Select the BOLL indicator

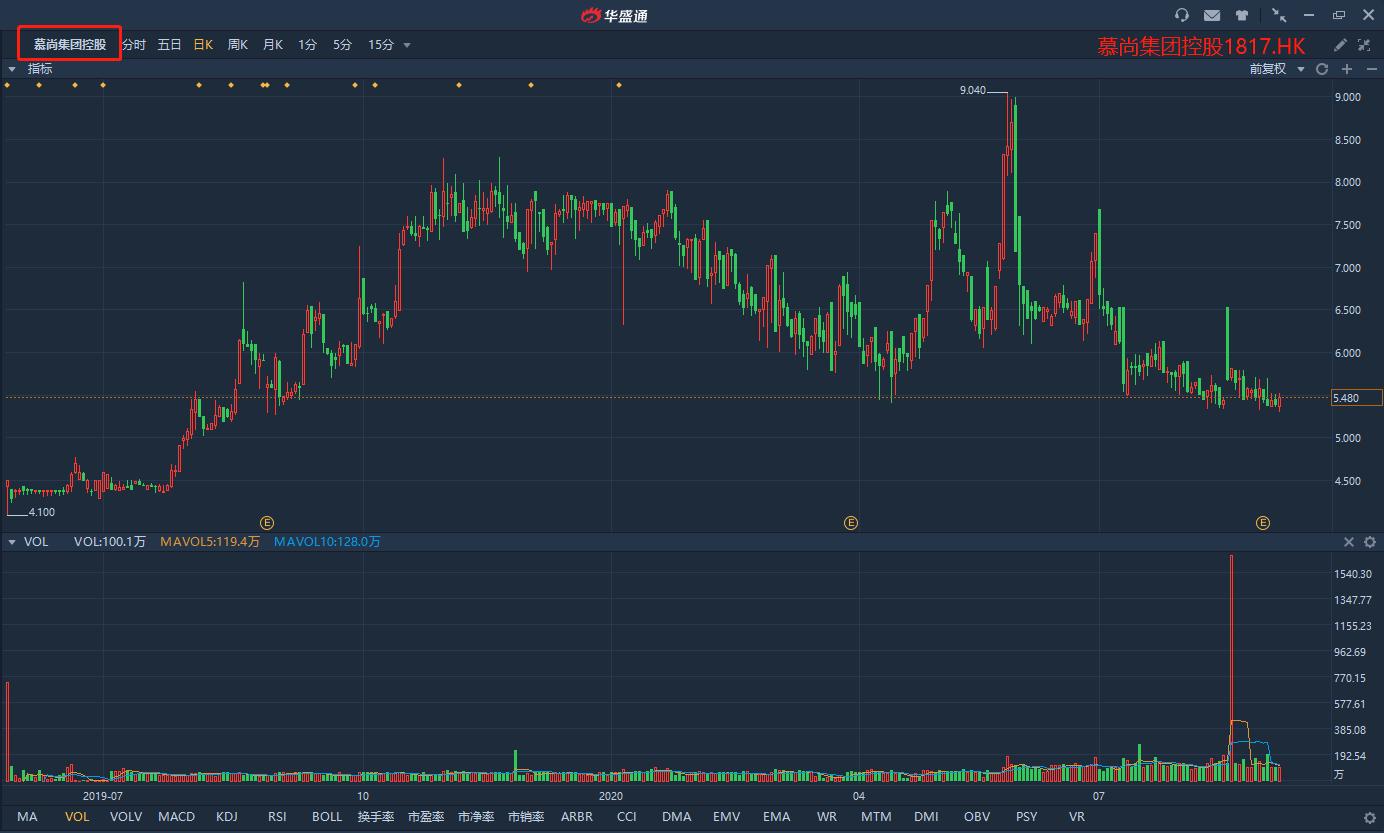326,816
